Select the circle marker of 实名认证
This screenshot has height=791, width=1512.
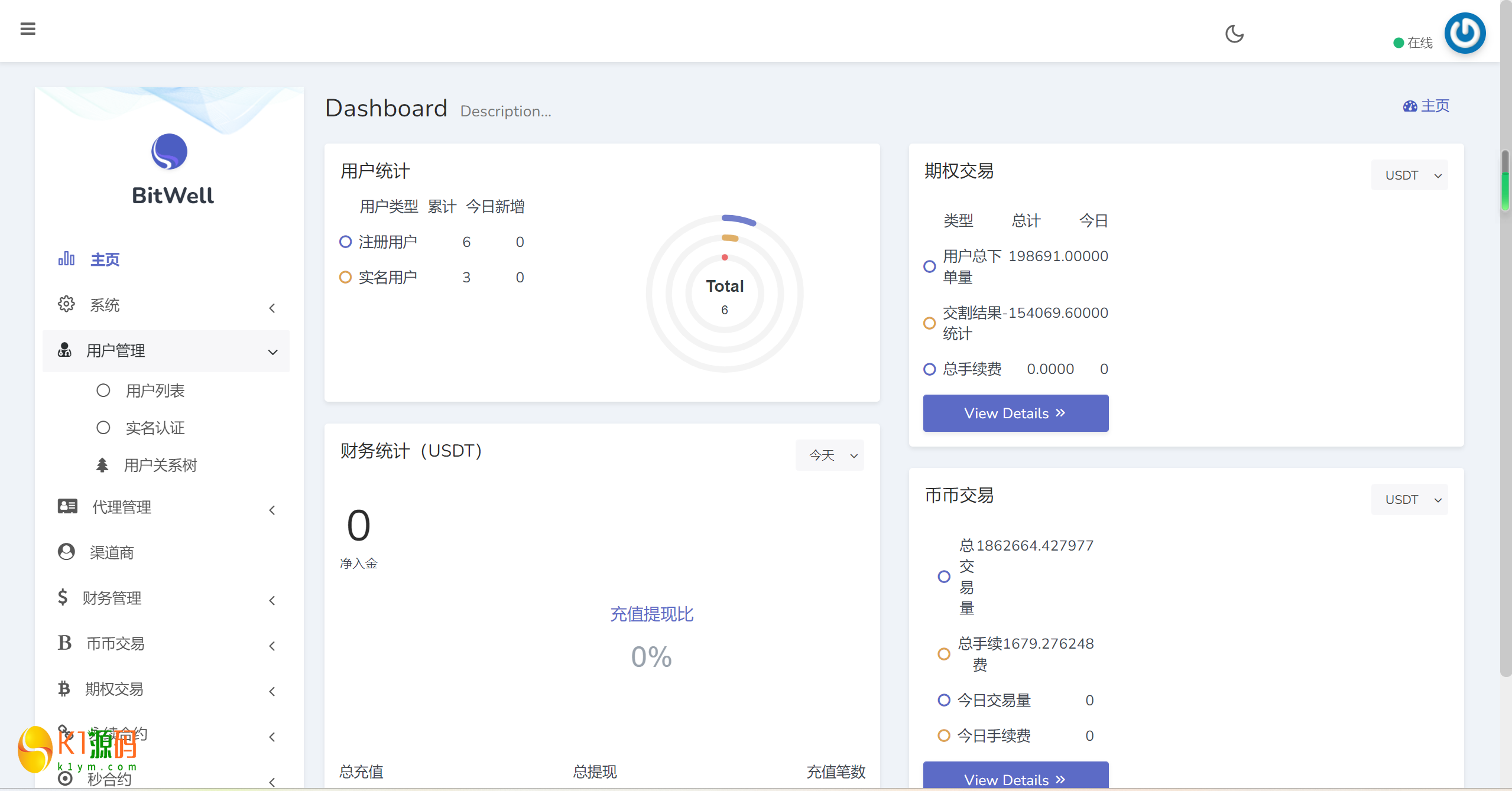coord(103,428)
